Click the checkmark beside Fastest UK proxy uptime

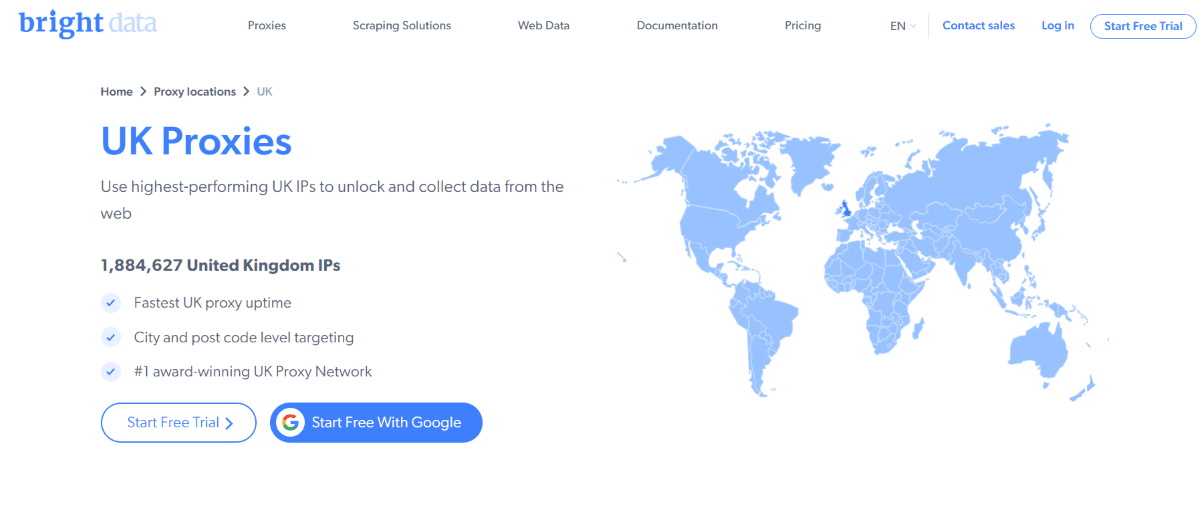click(x=111, y=302)
